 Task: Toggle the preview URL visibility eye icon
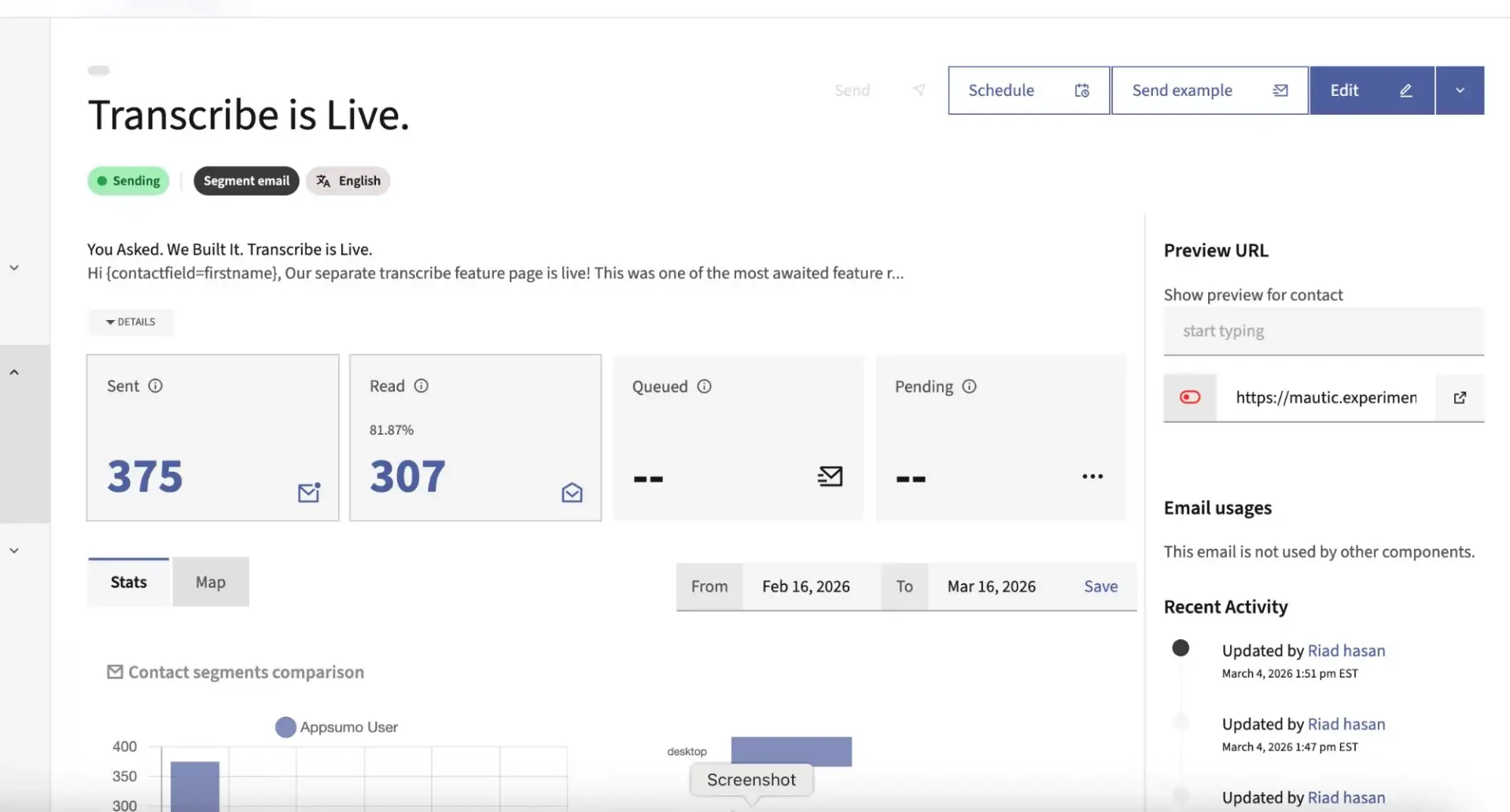click(1189, 397)
